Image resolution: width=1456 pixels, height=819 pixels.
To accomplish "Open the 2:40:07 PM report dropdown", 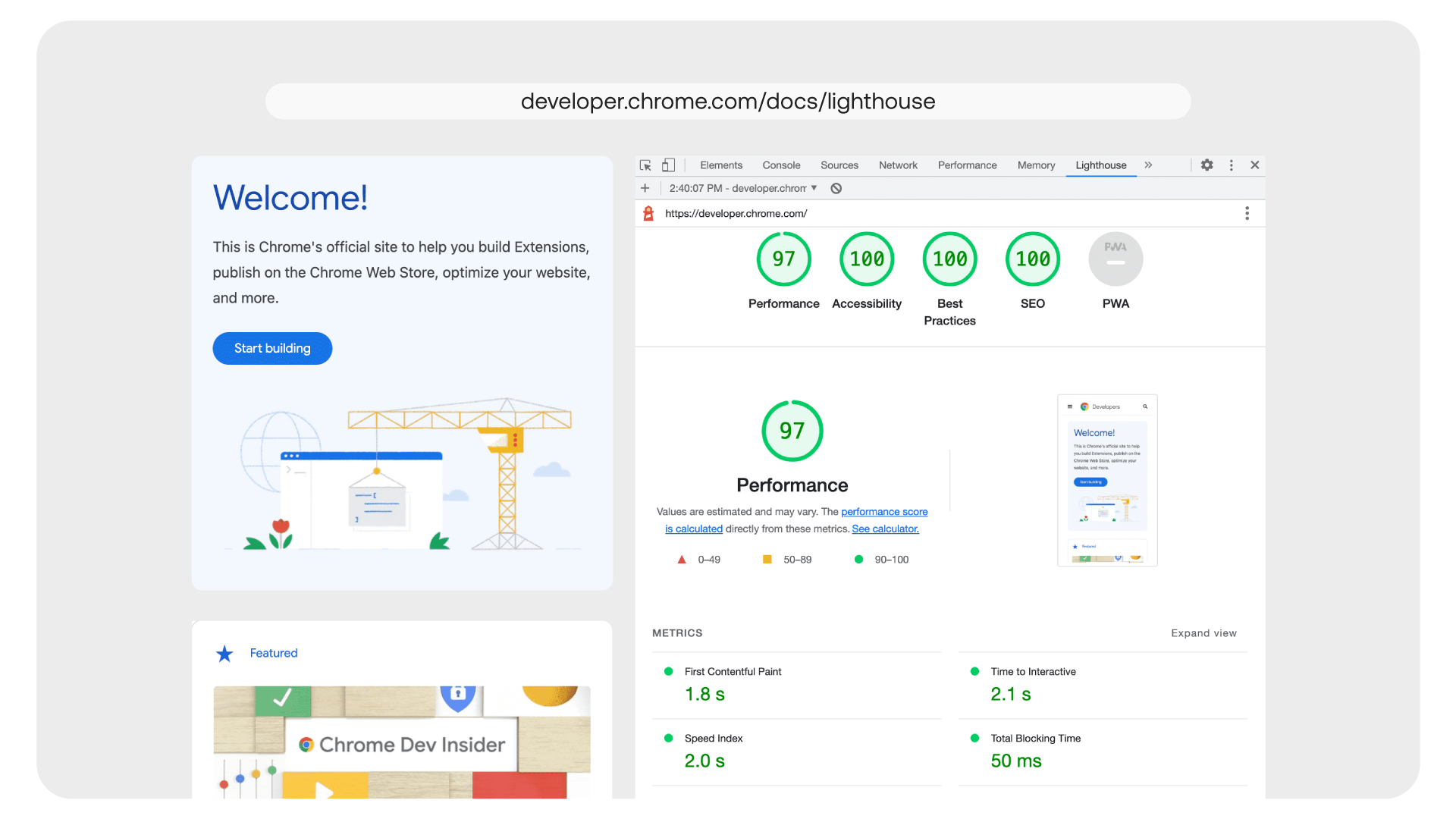I will click(742, 188).
